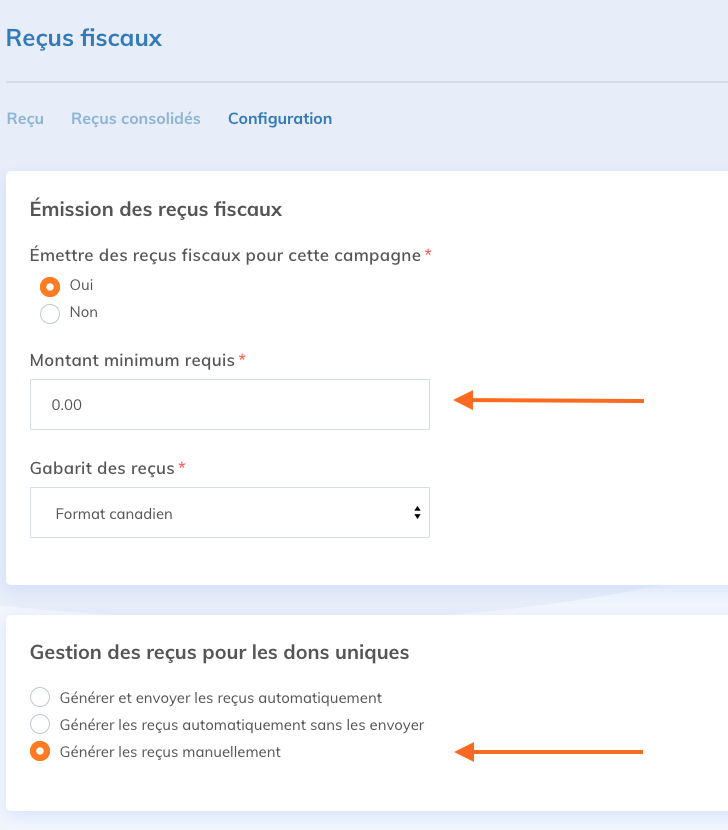This screenshot has height=830, width=728.
Task: Open the Gabarit des reçus dropdown
Action: 230,513
